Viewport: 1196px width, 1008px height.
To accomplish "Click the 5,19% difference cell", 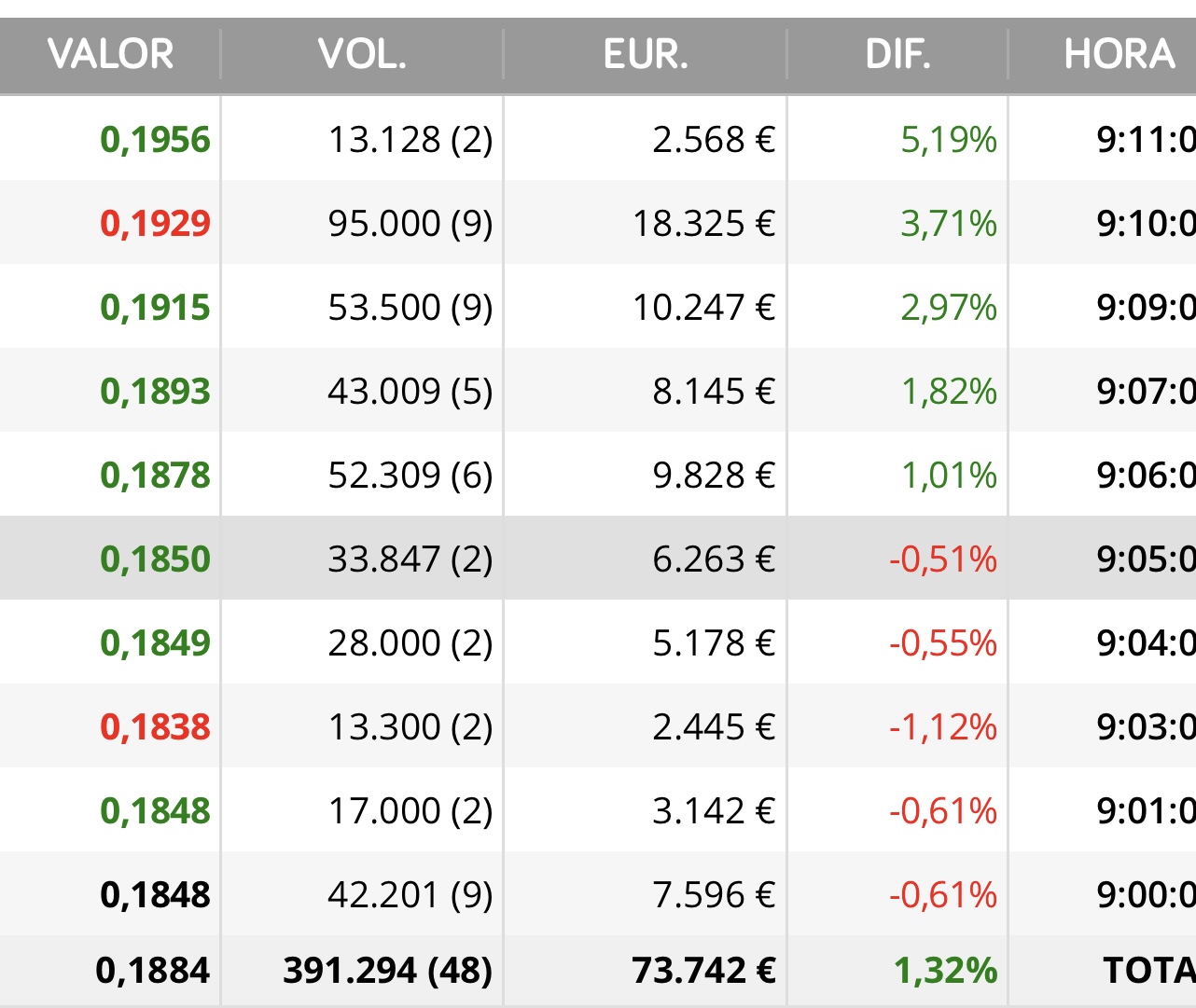I will (949, 140).
